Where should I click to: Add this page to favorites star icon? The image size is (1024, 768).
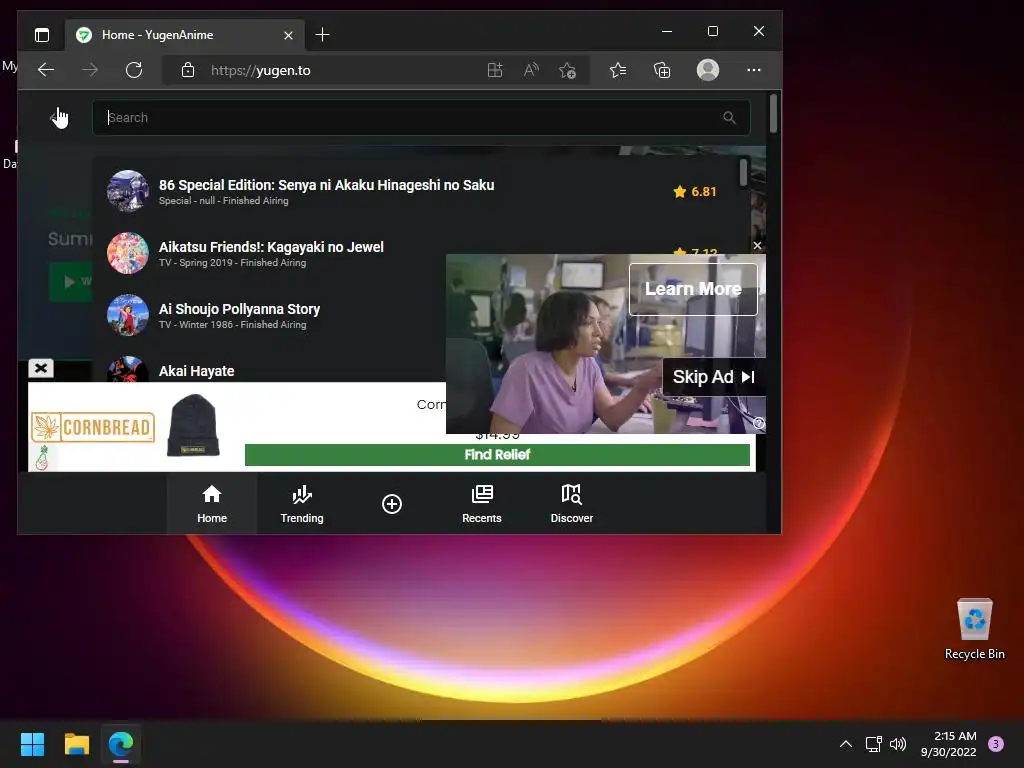point(567,70)
